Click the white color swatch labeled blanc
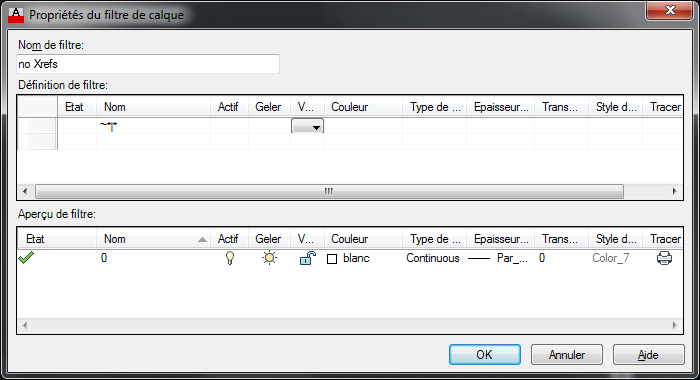The height and width of the screenshot is (380, 700). [332, 259]
